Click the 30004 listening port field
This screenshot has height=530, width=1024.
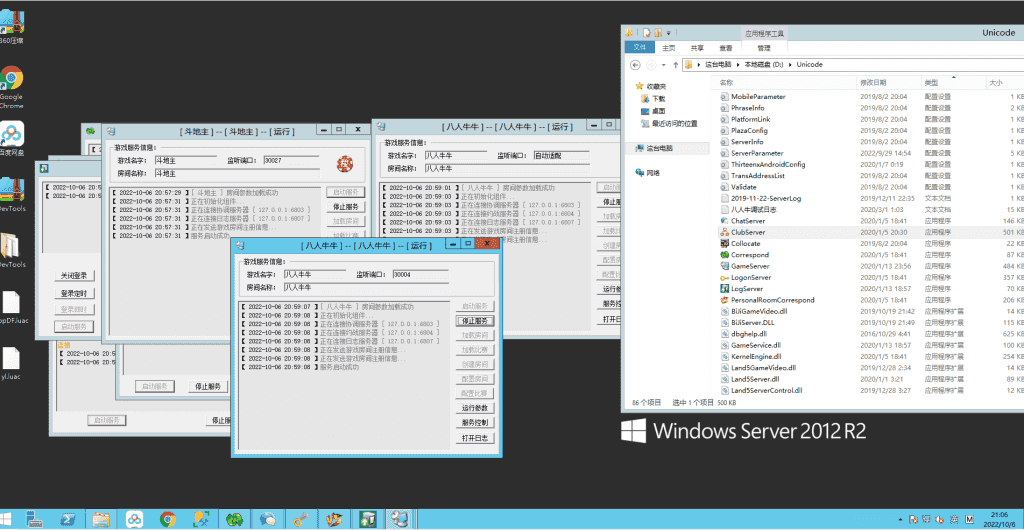[x=420, y=275]
